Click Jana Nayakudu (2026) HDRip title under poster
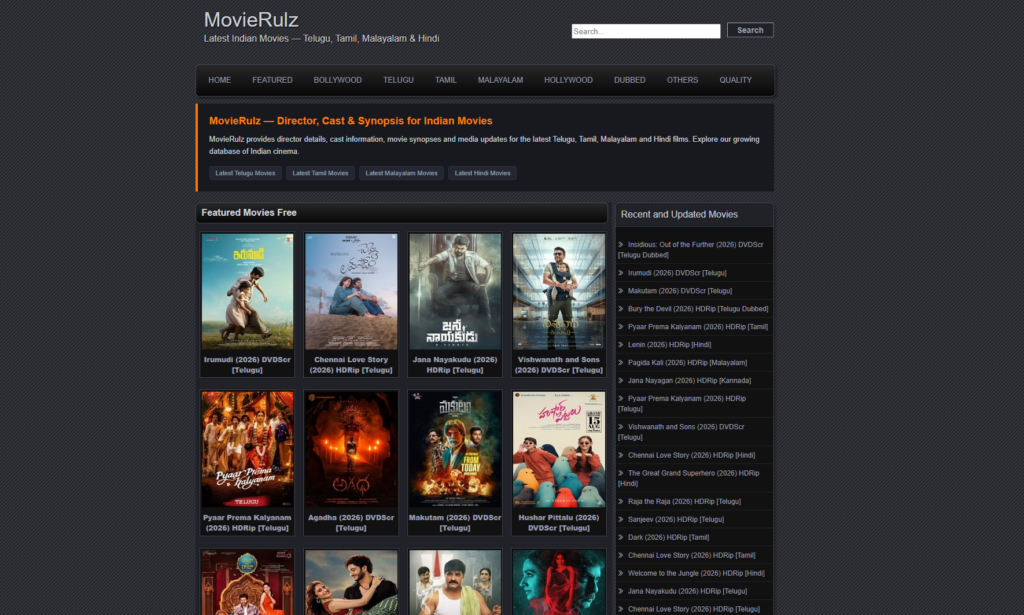The image size is (1024, 615). point(455,365)
